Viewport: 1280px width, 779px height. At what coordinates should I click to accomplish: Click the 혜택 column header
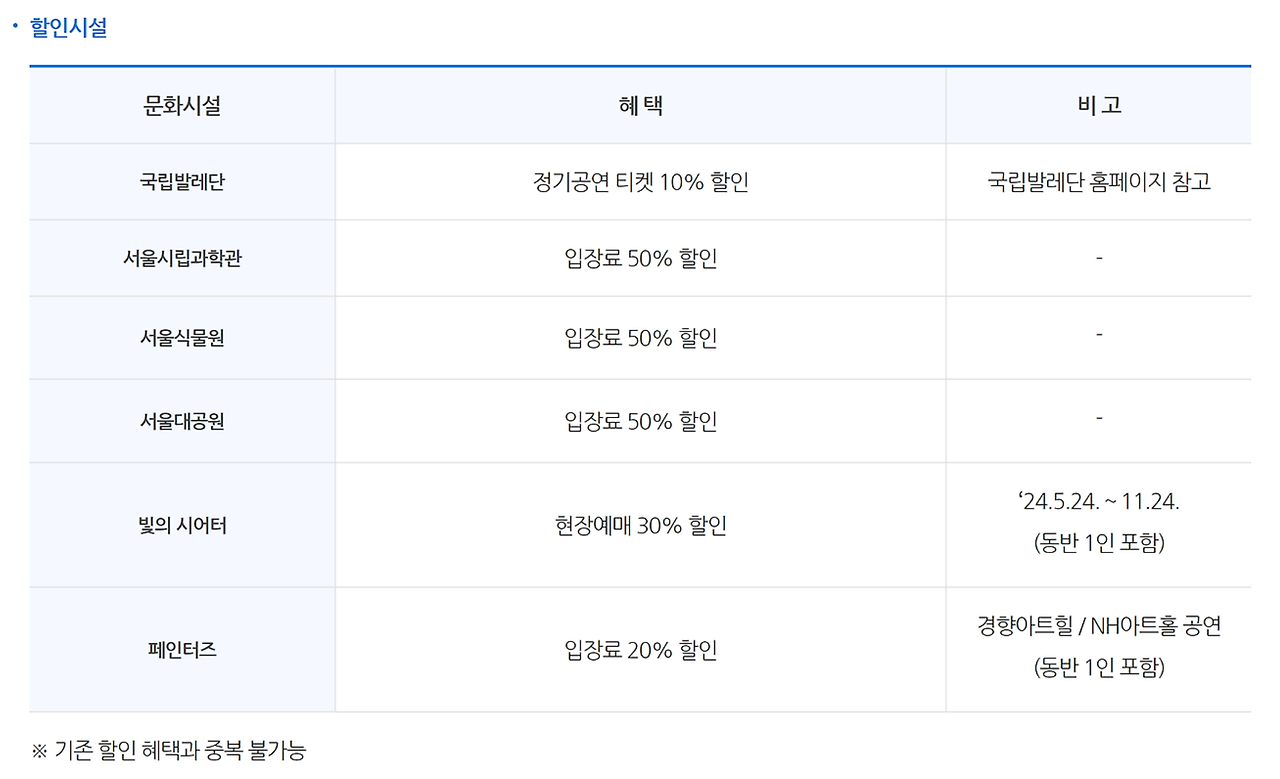(640, 106)
